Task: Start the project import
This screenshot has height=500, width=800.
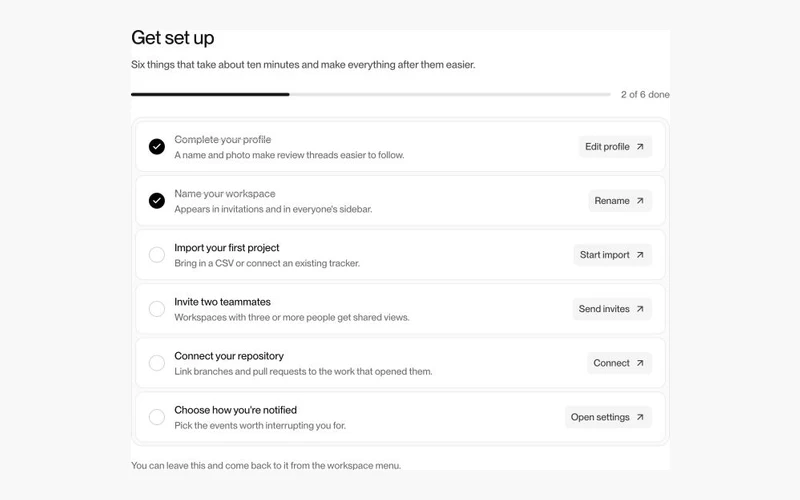Action: click(x=613, y=255)
